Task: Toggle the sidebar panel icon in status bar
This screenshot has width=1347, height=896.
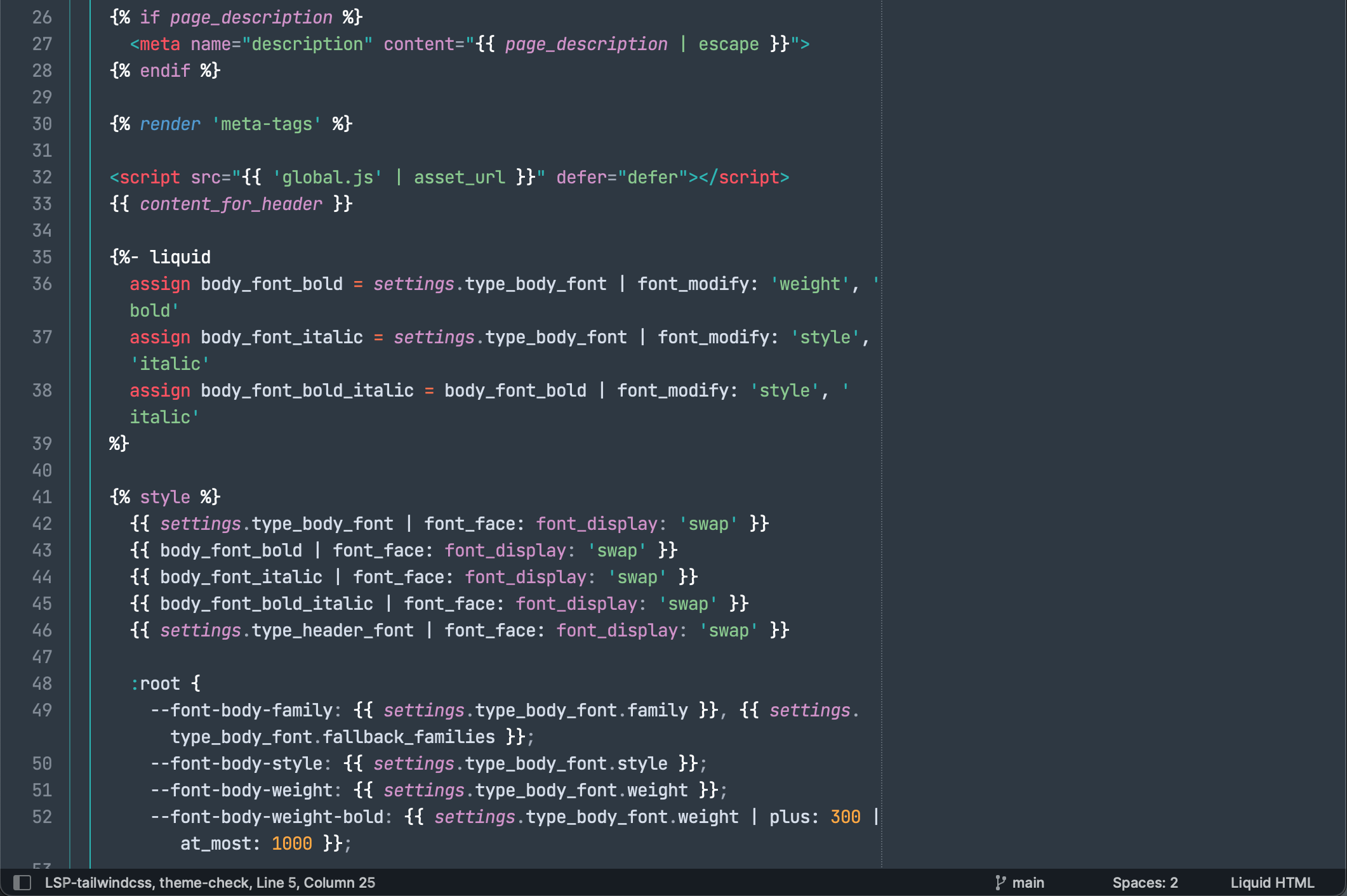Action: pos(22,883)
